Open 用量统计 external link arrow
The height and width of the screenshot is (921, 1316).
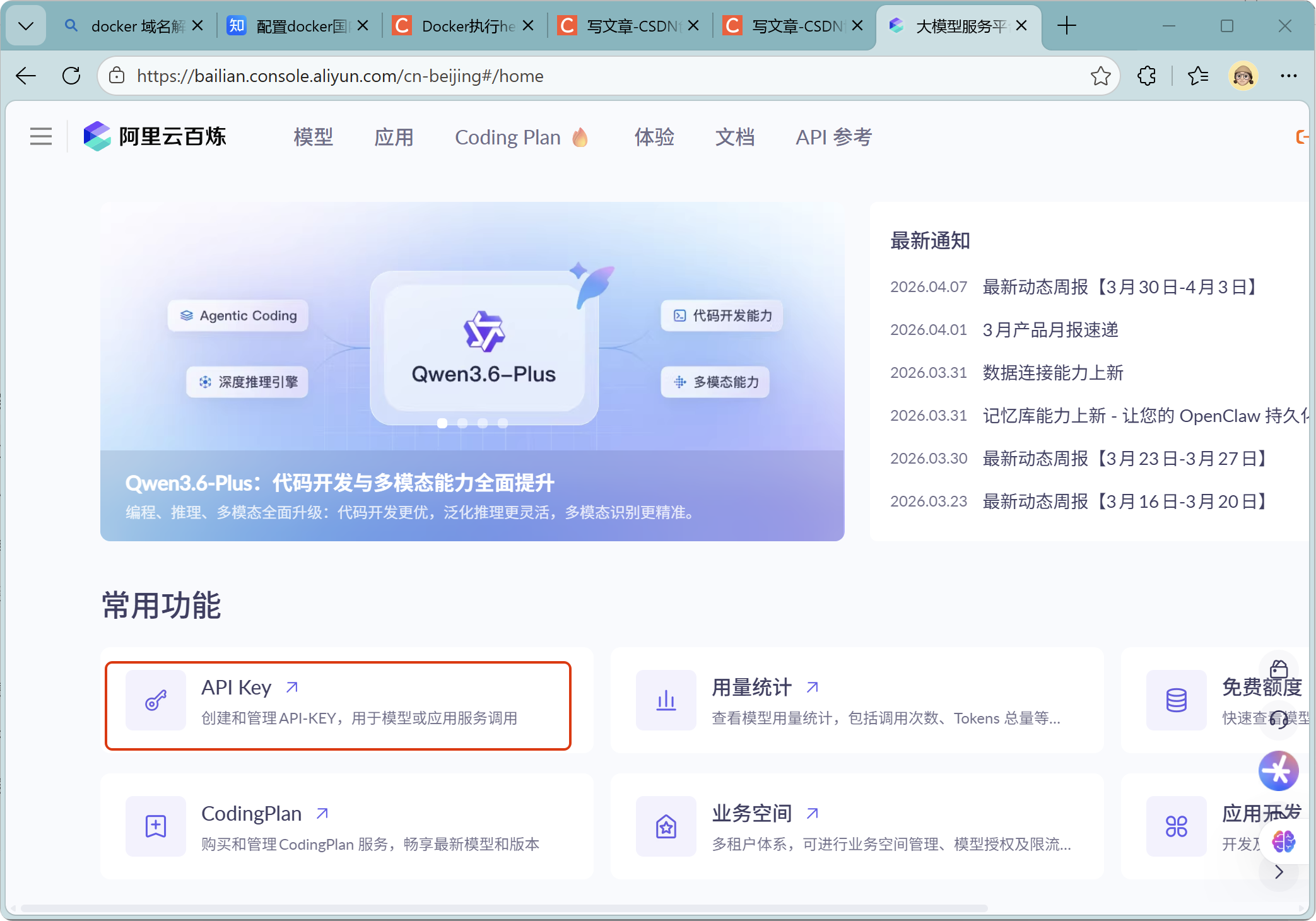pos(813,687)
